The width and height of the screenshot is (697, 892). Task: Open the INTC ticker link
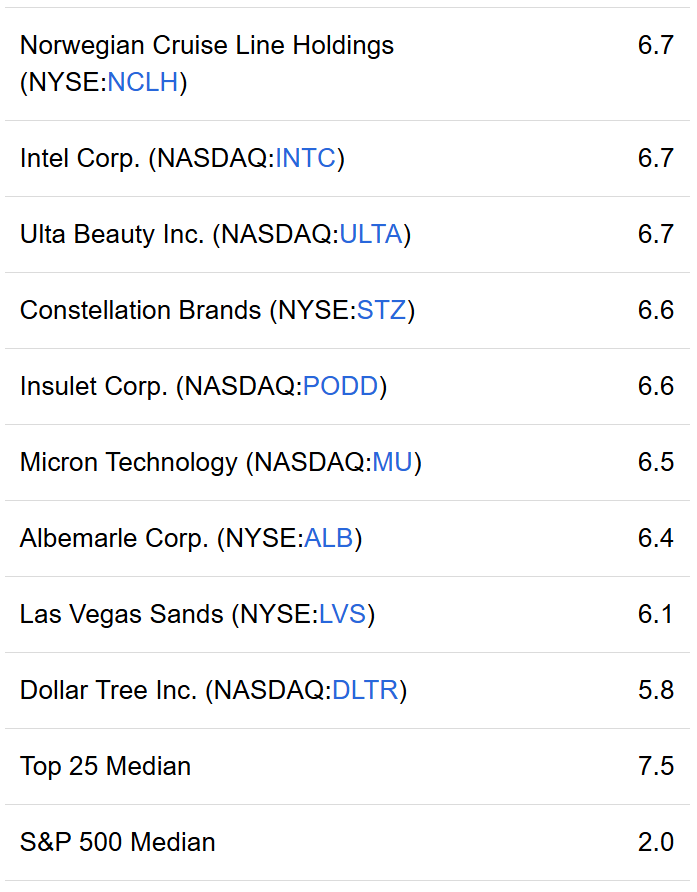tap(306, 158)
